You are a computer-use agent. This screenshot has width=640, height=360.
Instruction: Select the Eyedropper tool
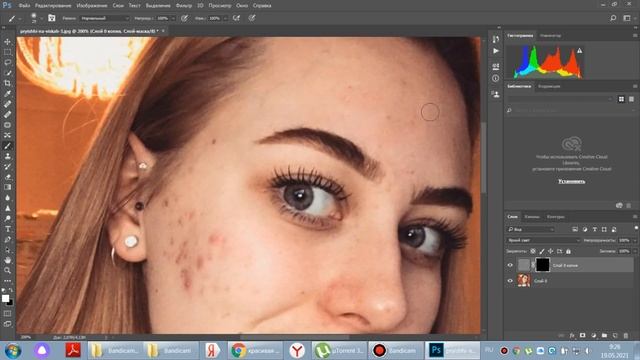pyautogui.click(x=7, y=93)
